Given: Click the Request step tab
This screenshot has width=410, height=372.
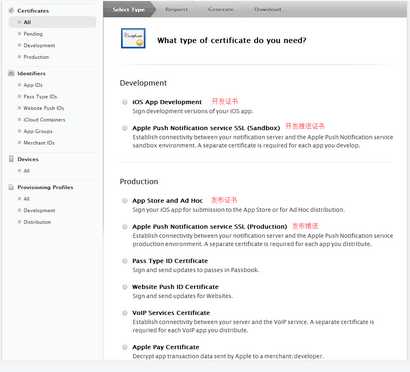Looking at the screenshot, I should (x=176, y=10).
